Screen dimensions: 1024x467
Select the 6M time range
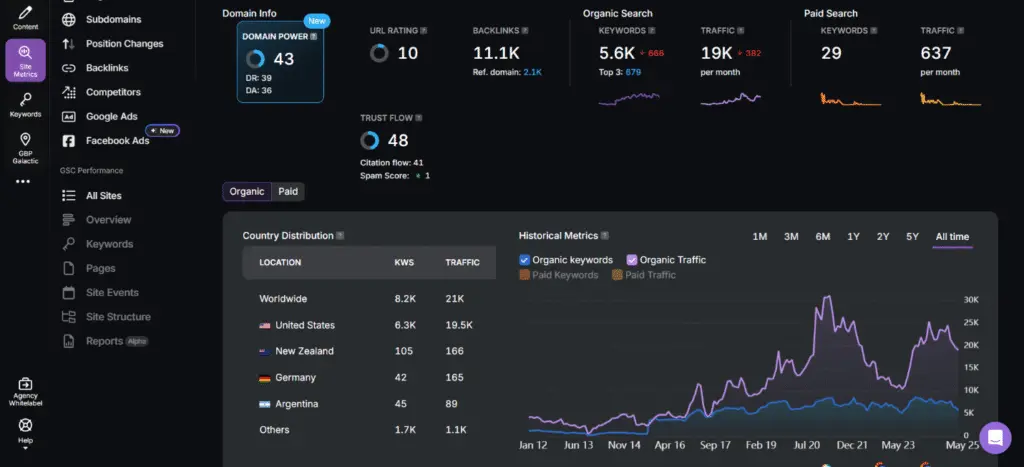pyautogui.click(x=822, y=236)
